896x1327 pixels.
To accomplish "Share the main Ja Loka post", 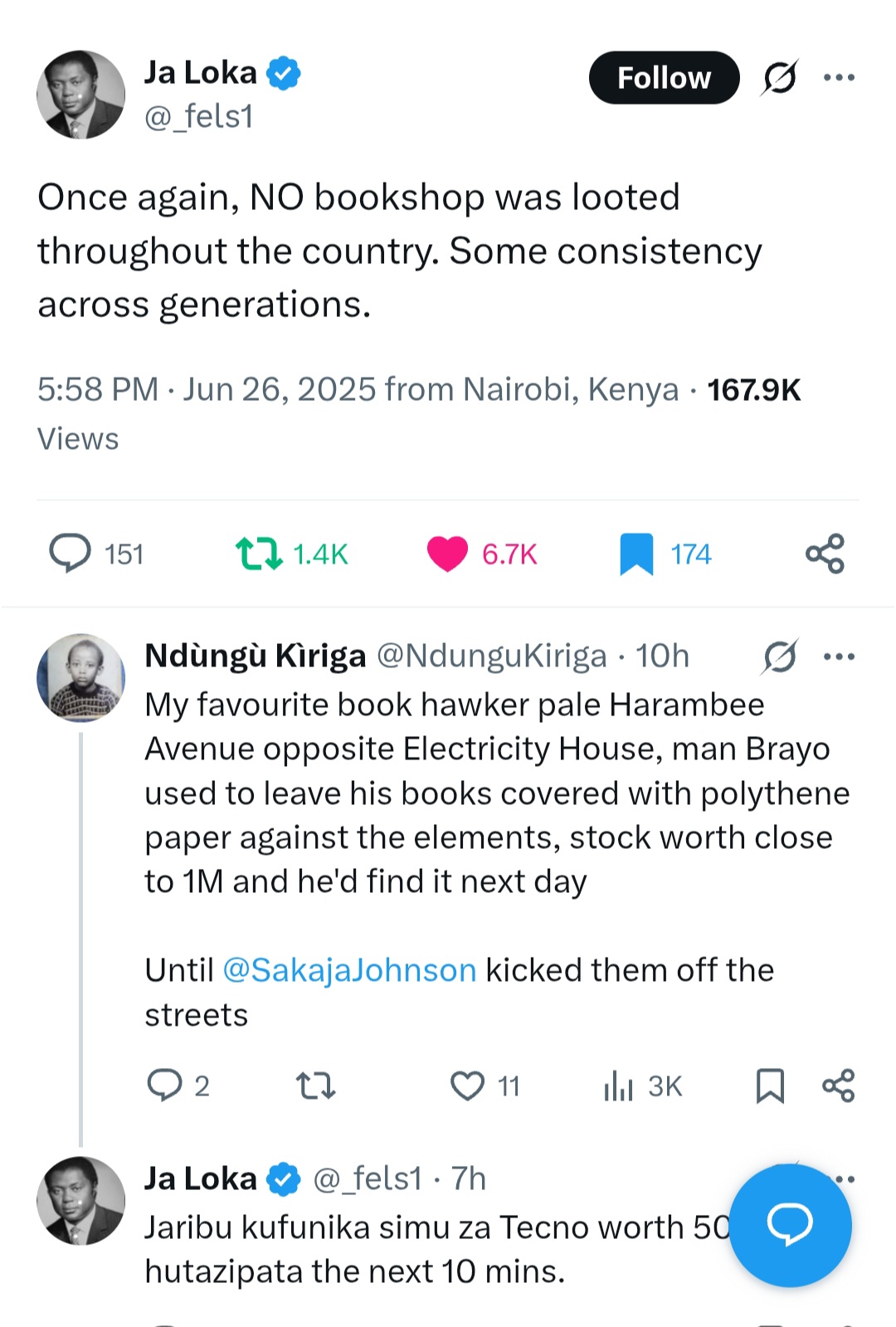I will tap(825, 554).
